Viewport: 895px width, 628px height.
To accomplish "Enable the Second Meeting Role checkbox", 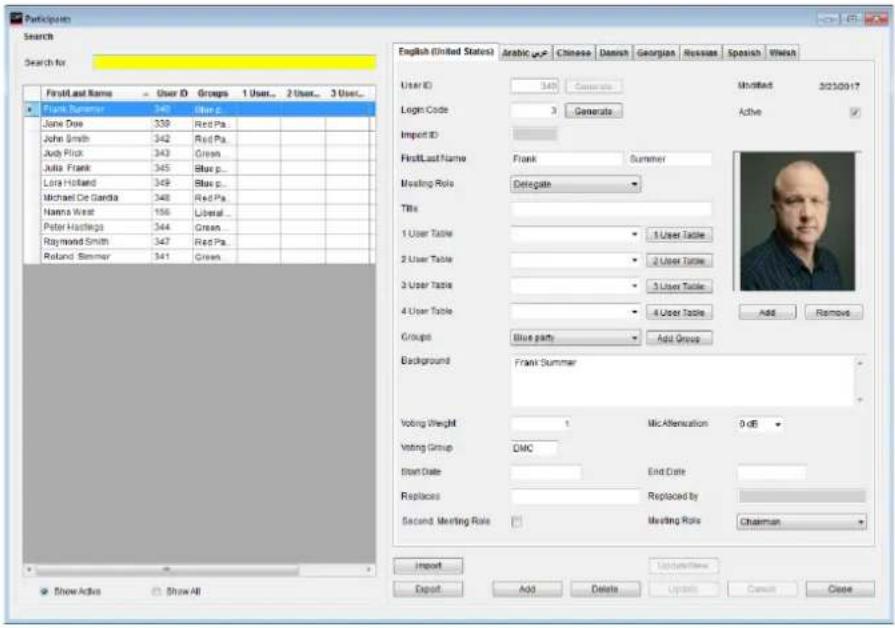I will tap(516, 522).
